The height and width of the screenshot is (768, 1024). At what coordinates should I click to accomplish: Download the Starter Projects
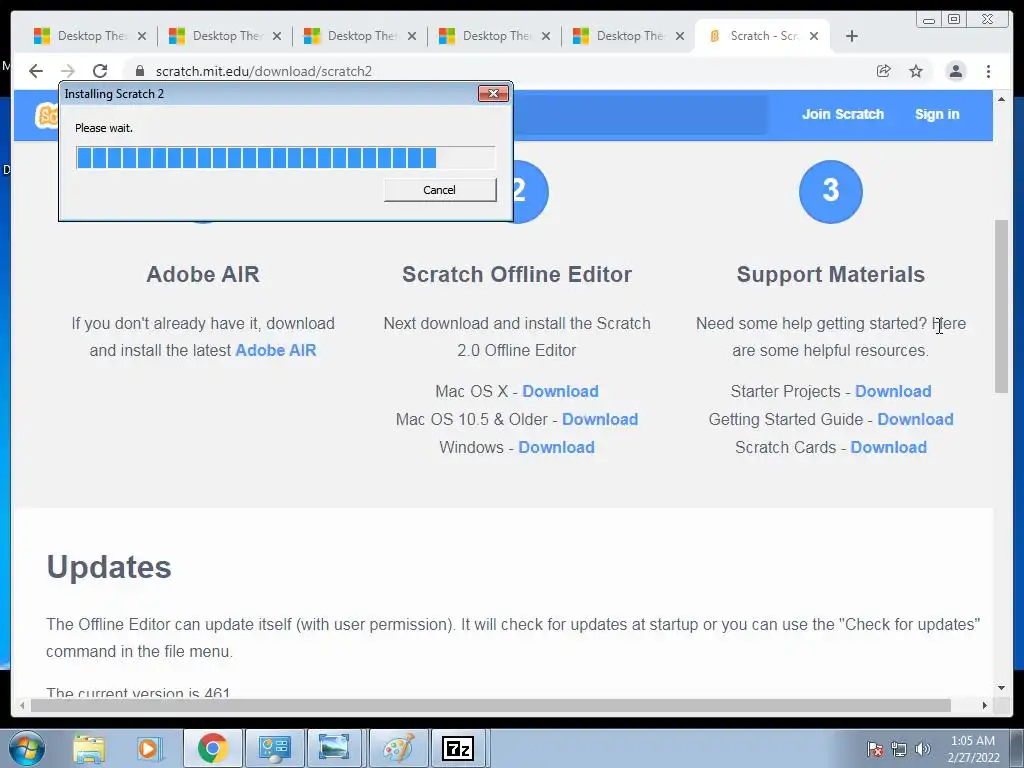(893, 391)
